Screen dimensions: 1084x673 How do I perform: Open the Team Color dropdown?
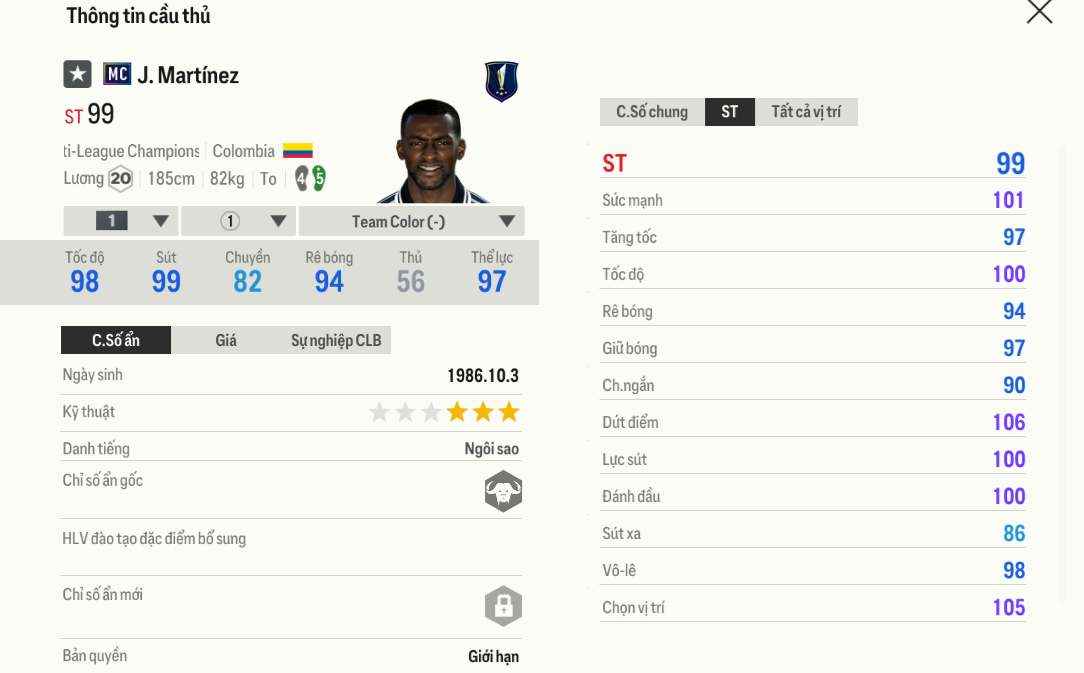click(412, 221)
